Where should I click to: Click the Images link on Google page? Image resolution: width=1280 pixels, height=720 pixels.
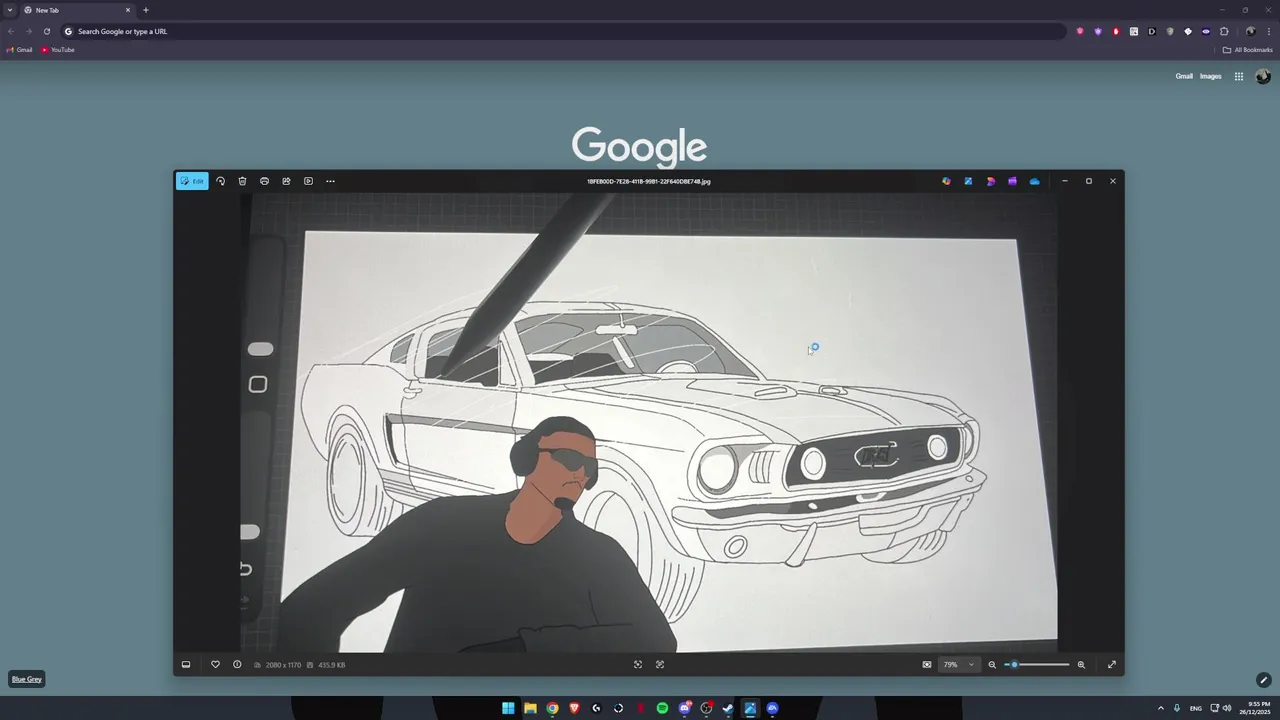click(x=1211, y=76)
